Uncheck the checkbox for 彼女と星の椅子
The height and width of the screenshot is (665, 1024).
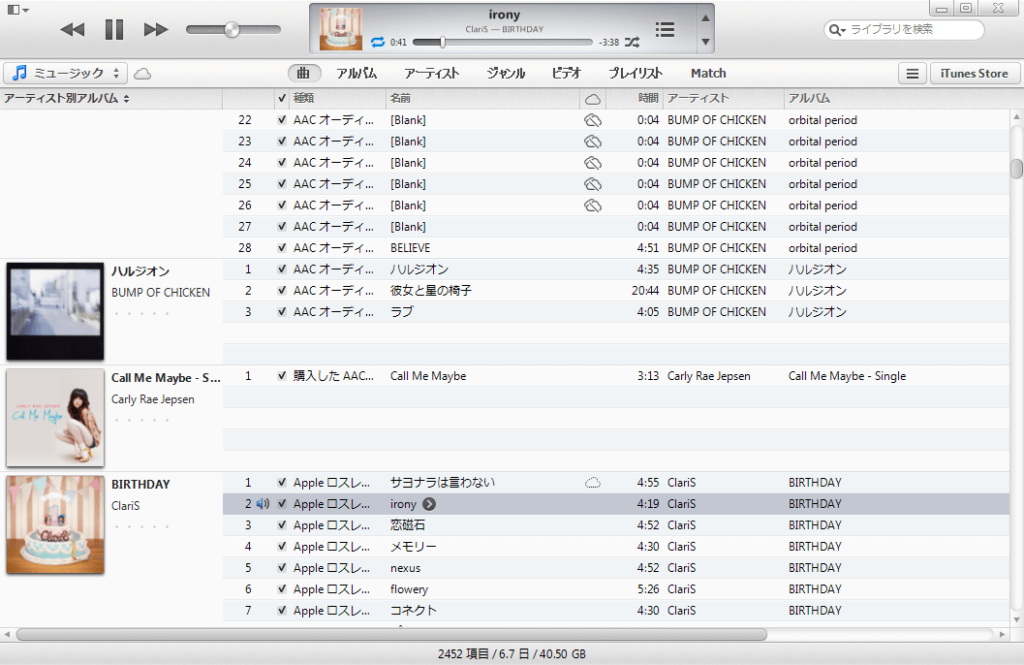pyautogui.click(x=281, y=291)
